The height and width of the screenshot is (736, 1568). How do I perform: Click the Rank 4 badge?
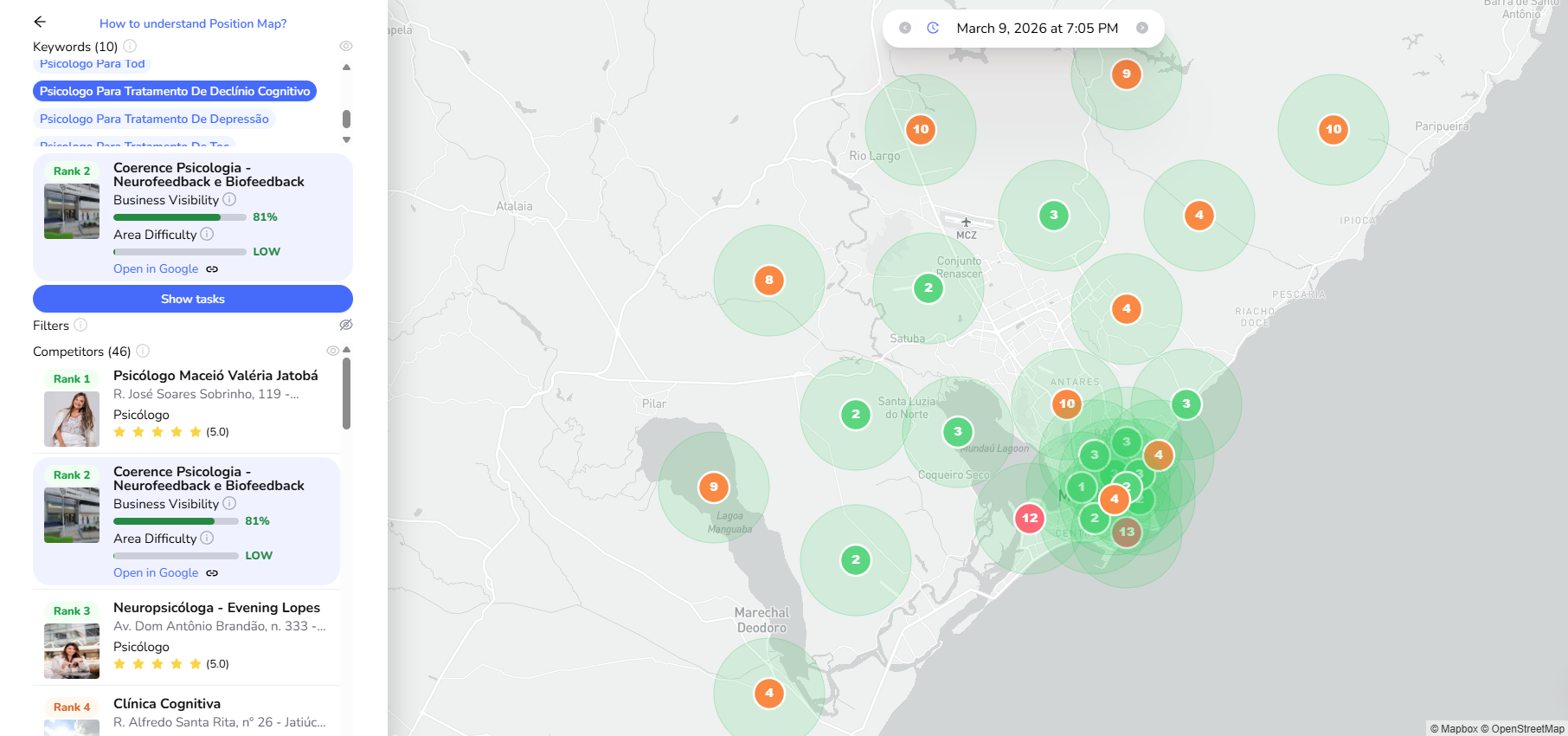(x=72, y=707)
